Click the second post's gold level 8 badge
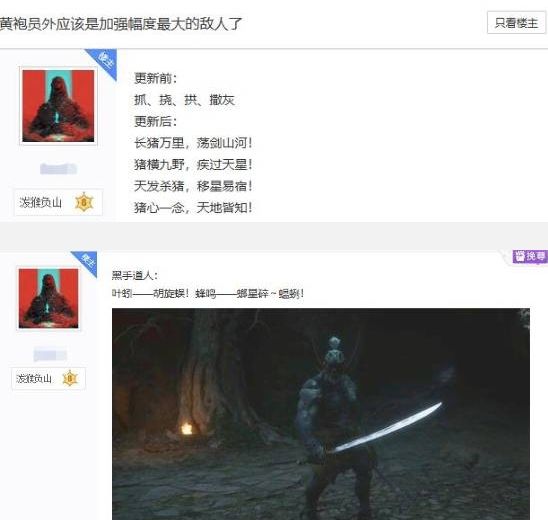Image resolution: width=548 pixels, height=520 pixels. (x=70, y=378)
